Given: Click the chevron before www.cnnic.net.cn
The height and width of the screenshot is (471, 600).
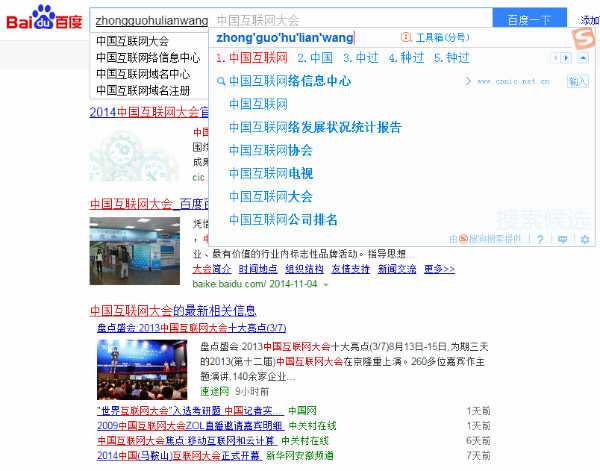Looking at the screenshot, I should (468, 81).
